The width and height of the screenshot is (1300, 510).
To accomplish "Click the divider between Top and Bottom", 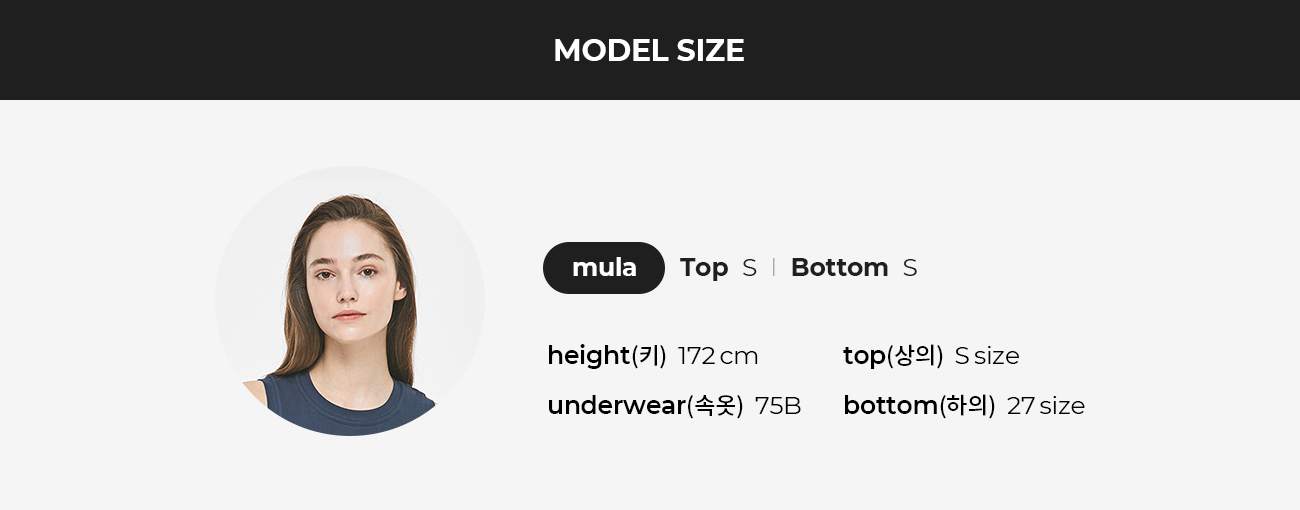I will 774,268.
